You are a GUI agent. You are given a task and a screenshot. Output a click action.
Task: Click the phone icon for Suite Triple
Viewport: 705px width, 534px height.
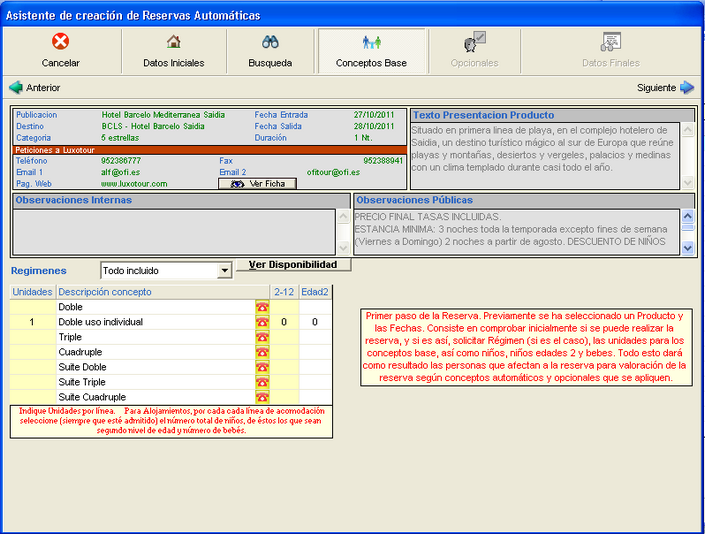coord(262,382)
